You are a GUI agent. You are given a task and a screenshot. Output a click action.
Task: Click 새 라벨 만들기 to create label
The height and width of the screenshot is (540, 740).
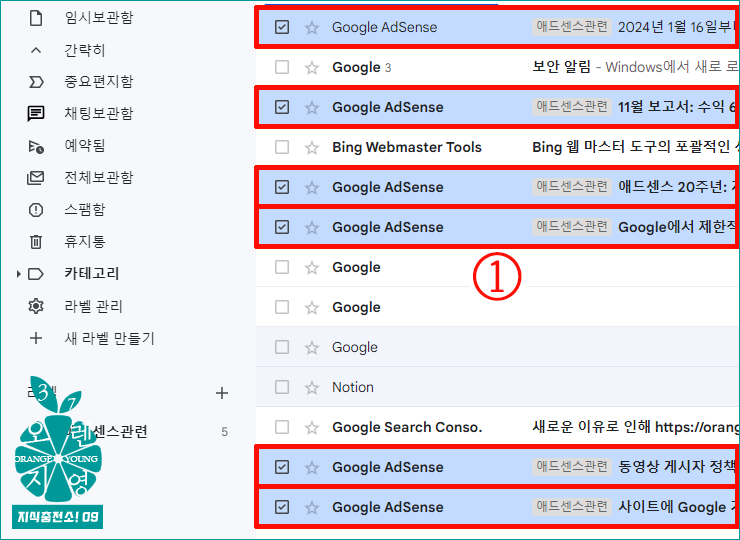tap(109, 338)
